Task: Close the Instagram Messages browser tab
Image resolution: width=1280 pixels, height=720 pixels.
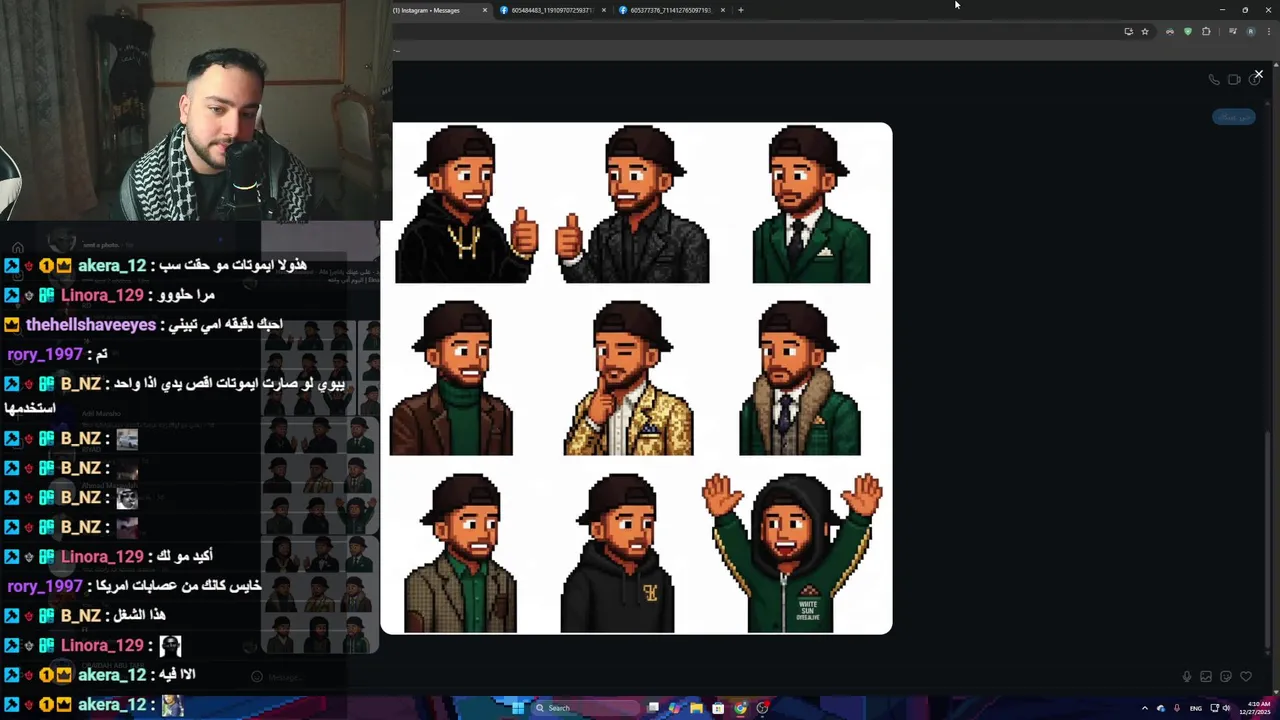Action: tap(485, 10)
